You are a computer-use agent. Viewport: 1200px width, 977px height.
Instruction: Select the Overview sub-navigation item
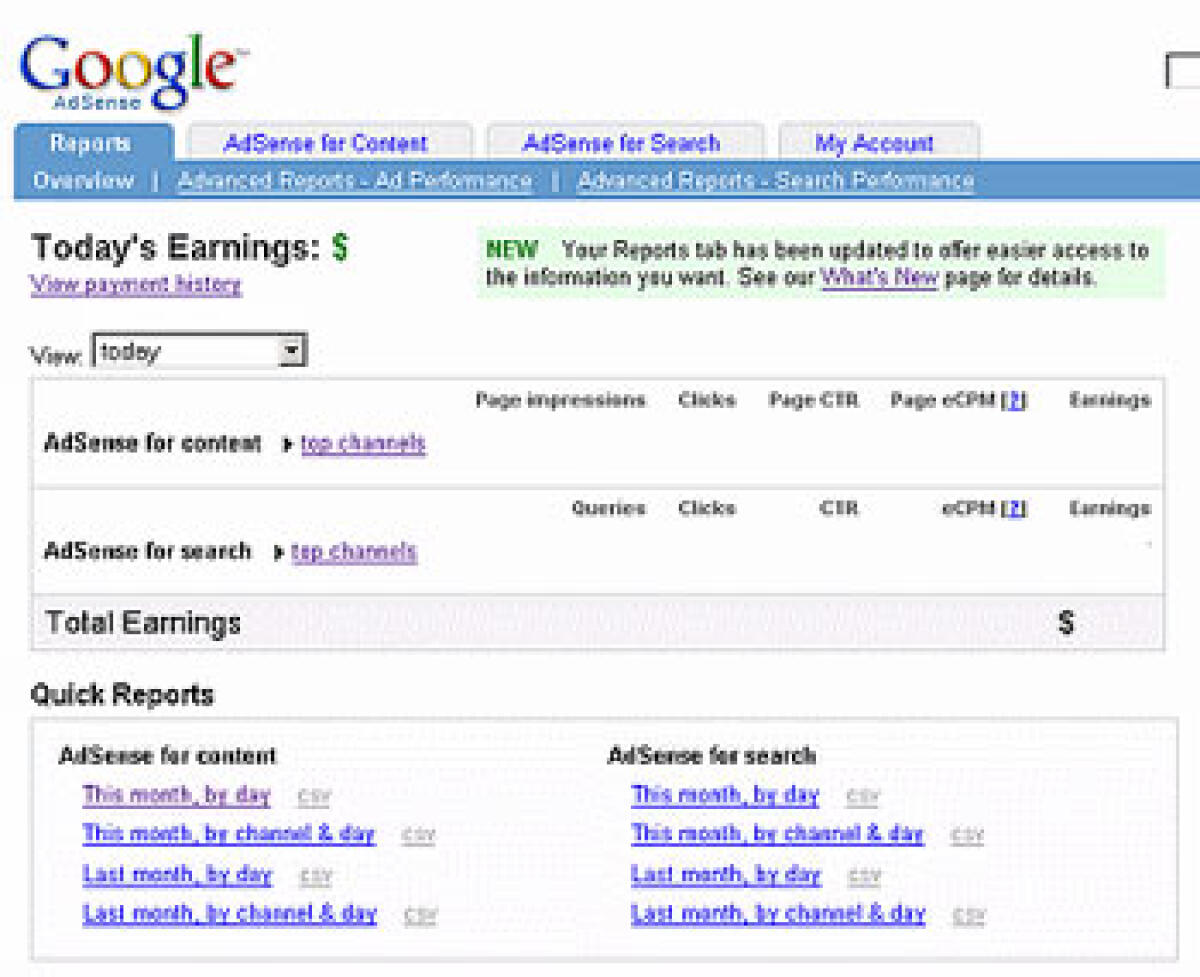point(83,181)
